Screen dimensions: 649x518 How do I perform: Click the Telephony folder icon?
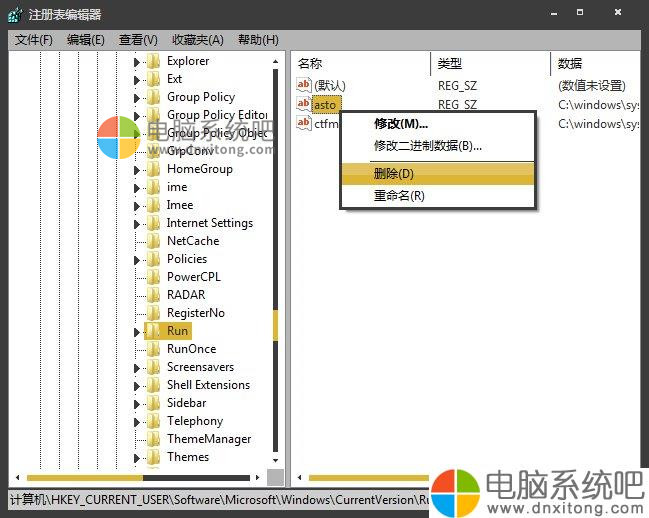154,421
